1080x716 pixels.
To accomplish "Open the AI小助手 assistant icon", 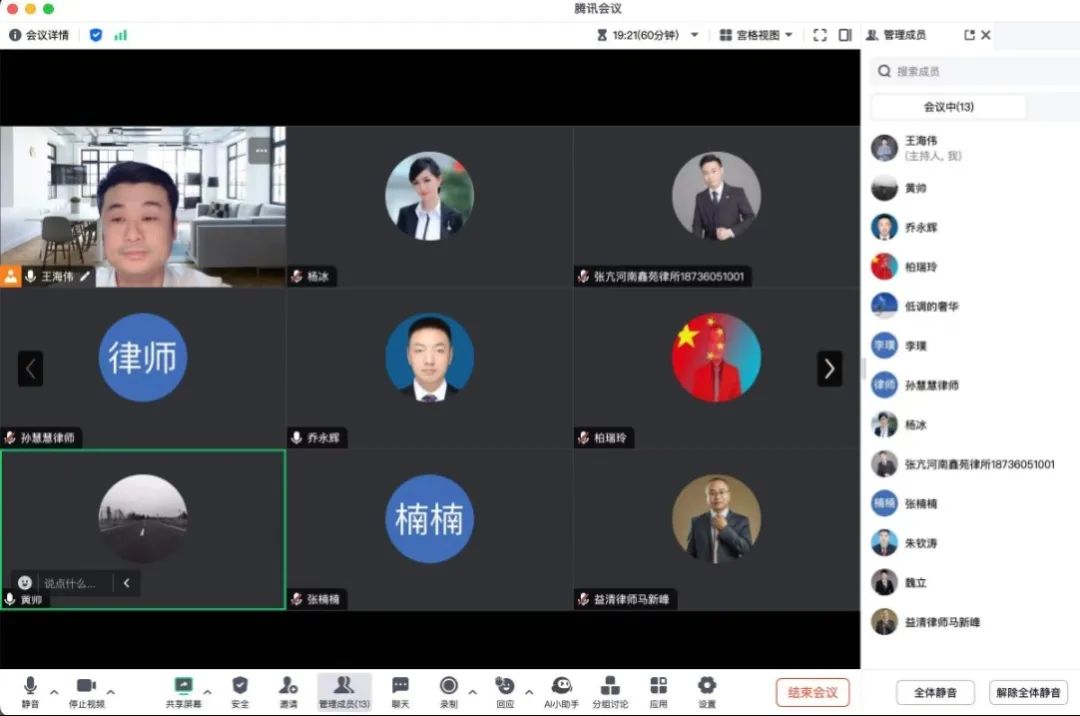I will (x=561, y=686).
